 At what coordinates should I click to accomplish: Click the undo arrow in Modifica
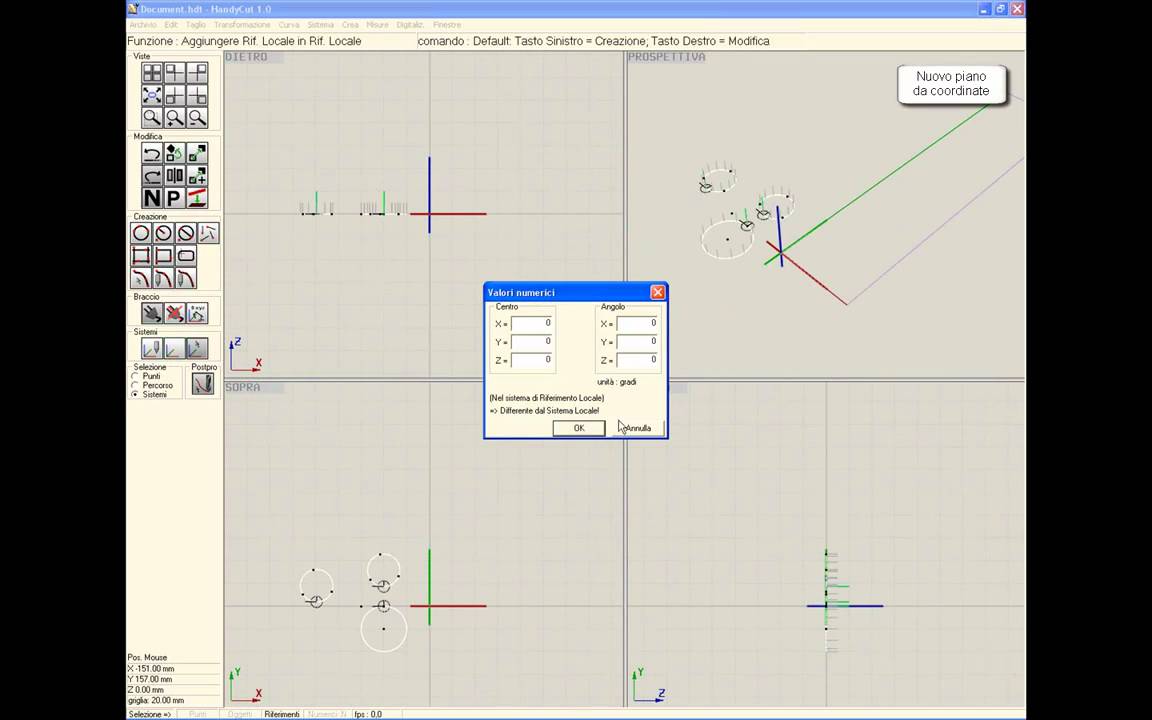point(152,154)
